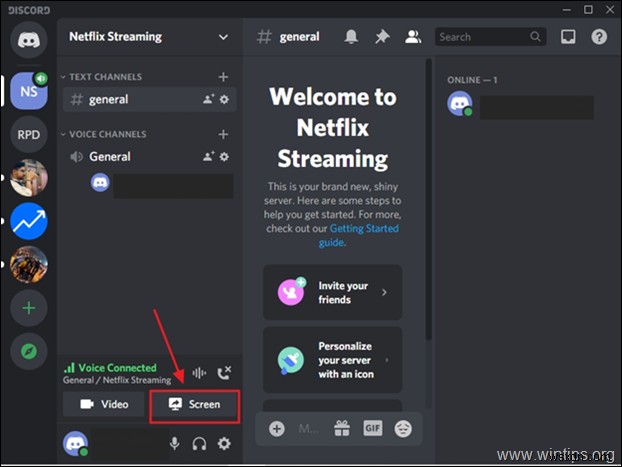622x467 pixels.
Task: Click the Voice Connected status text
Action: pyautogui.click(x=117, y=368)
